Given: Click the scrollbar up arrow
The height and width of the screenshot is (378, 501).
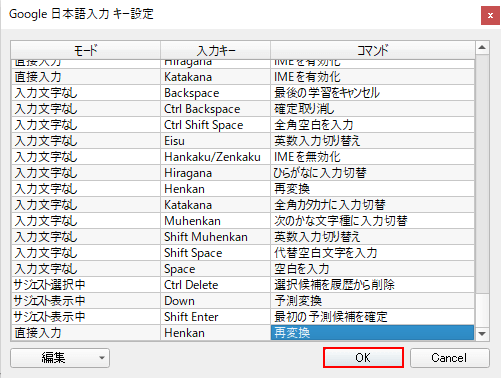Looking at the screenshot, I should coord(482,48).
